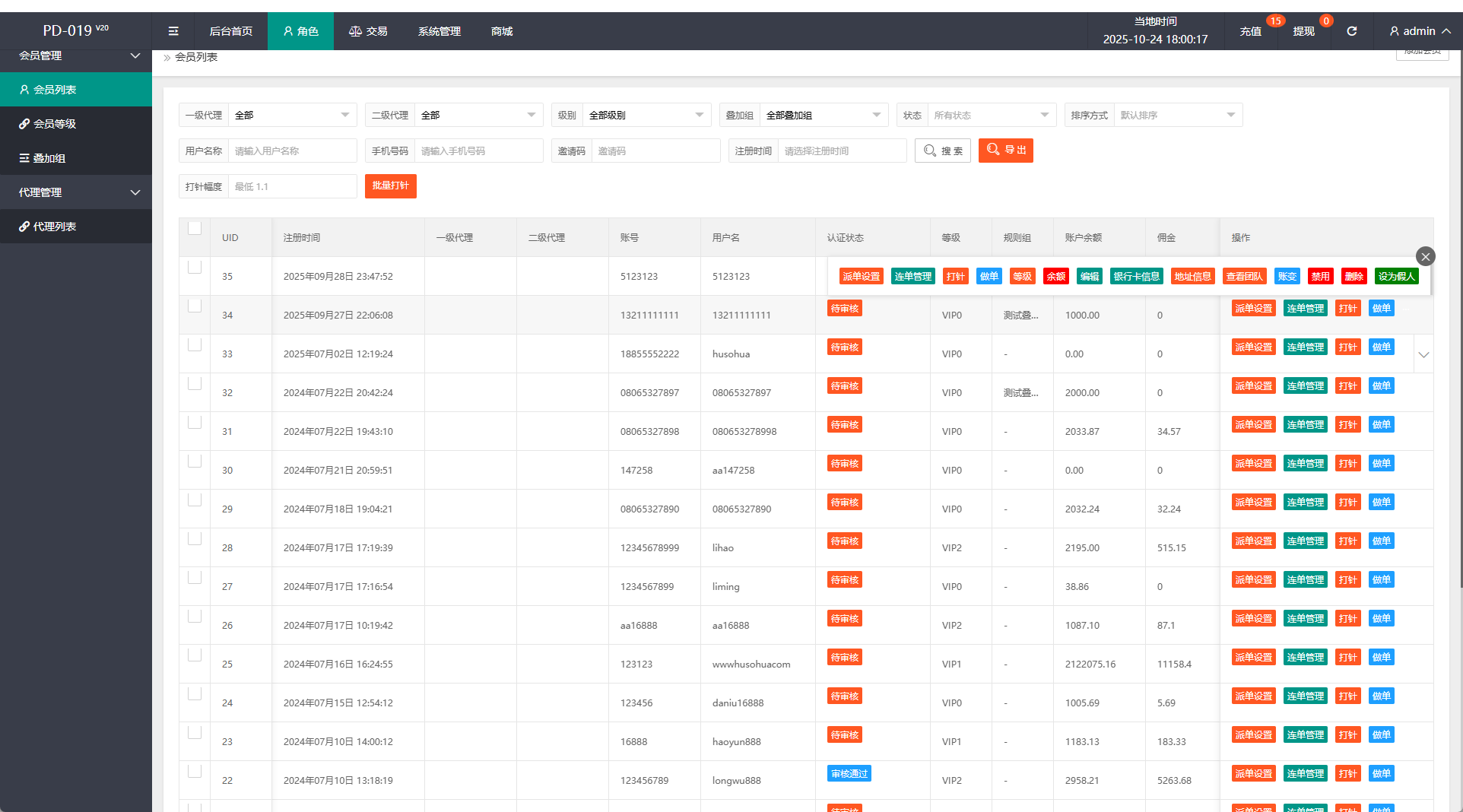Tick the select-all checkbox in table header

tap(195, 229)
